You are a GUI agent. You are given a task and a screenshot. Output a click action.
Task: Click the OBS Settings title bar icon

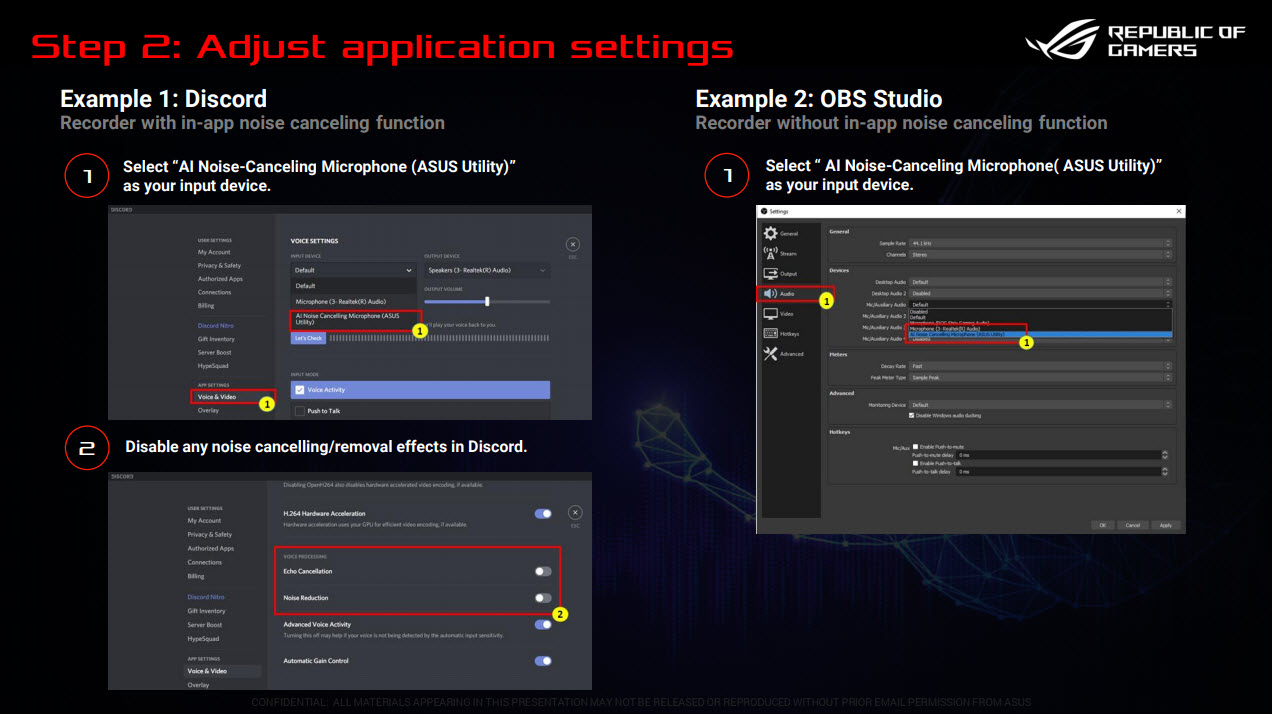(x=765, y=212)
